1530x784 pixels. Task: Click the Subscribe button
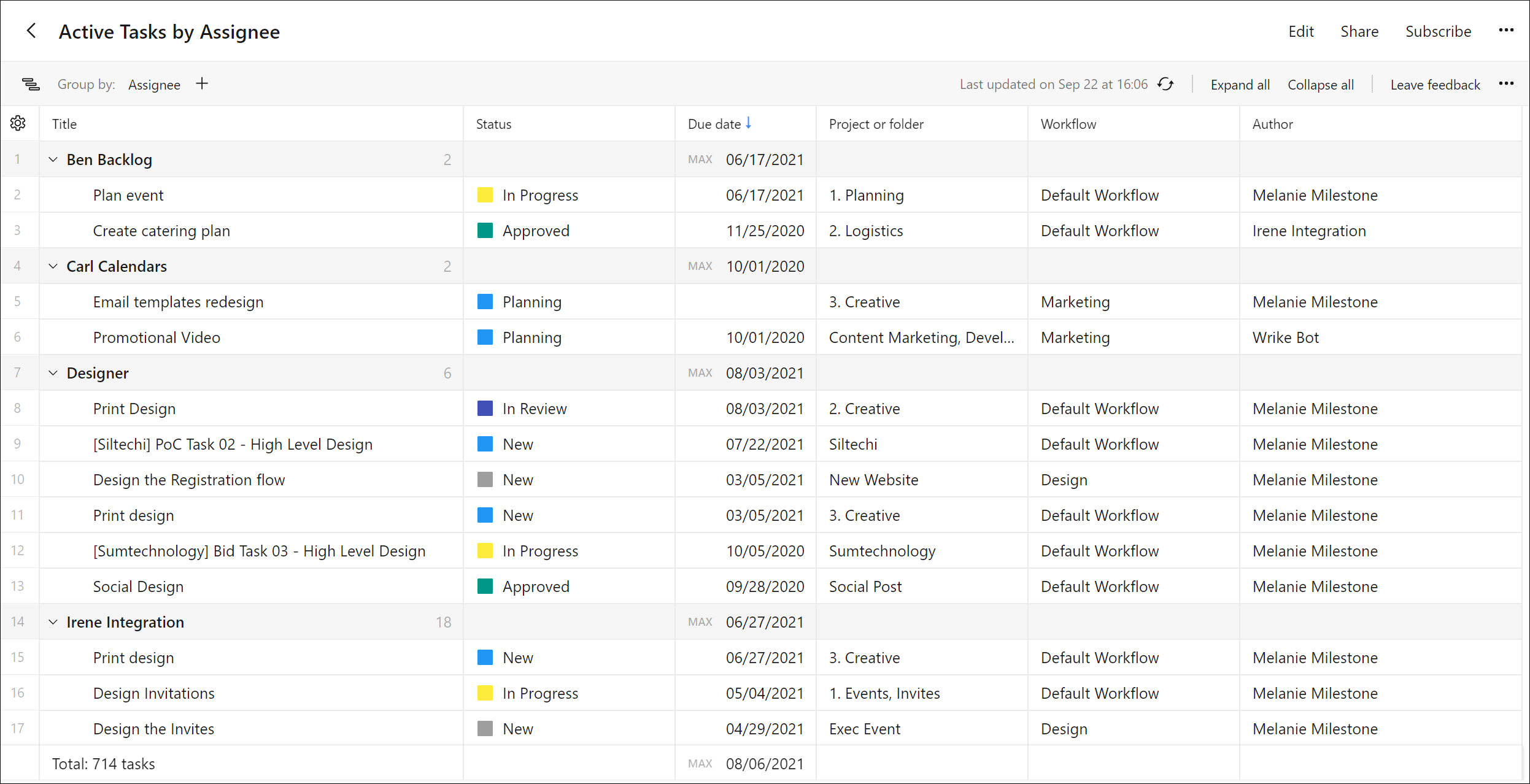click(x=1438, y=31)
